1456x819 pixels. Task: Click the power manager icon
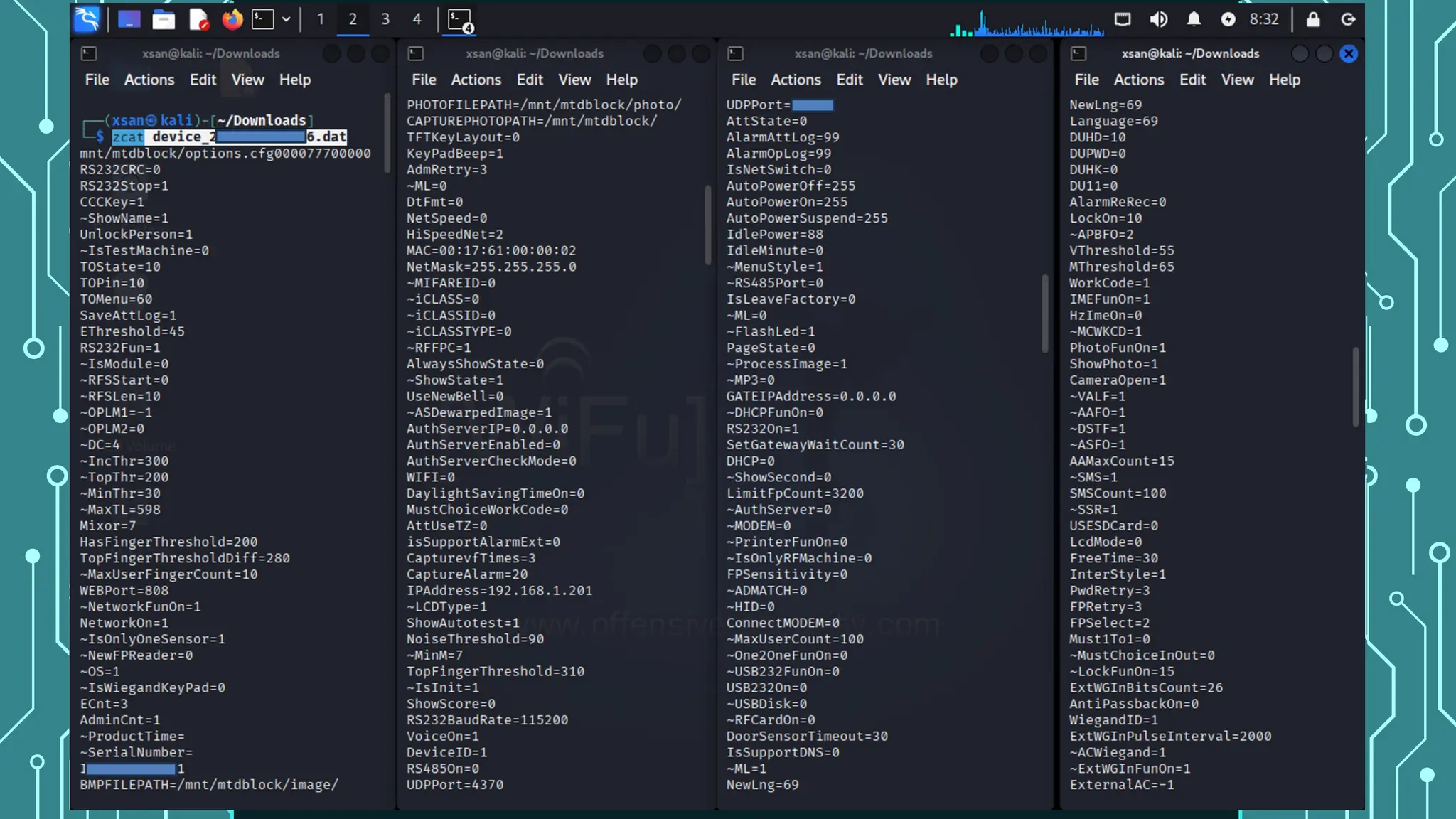(1228, 19)
